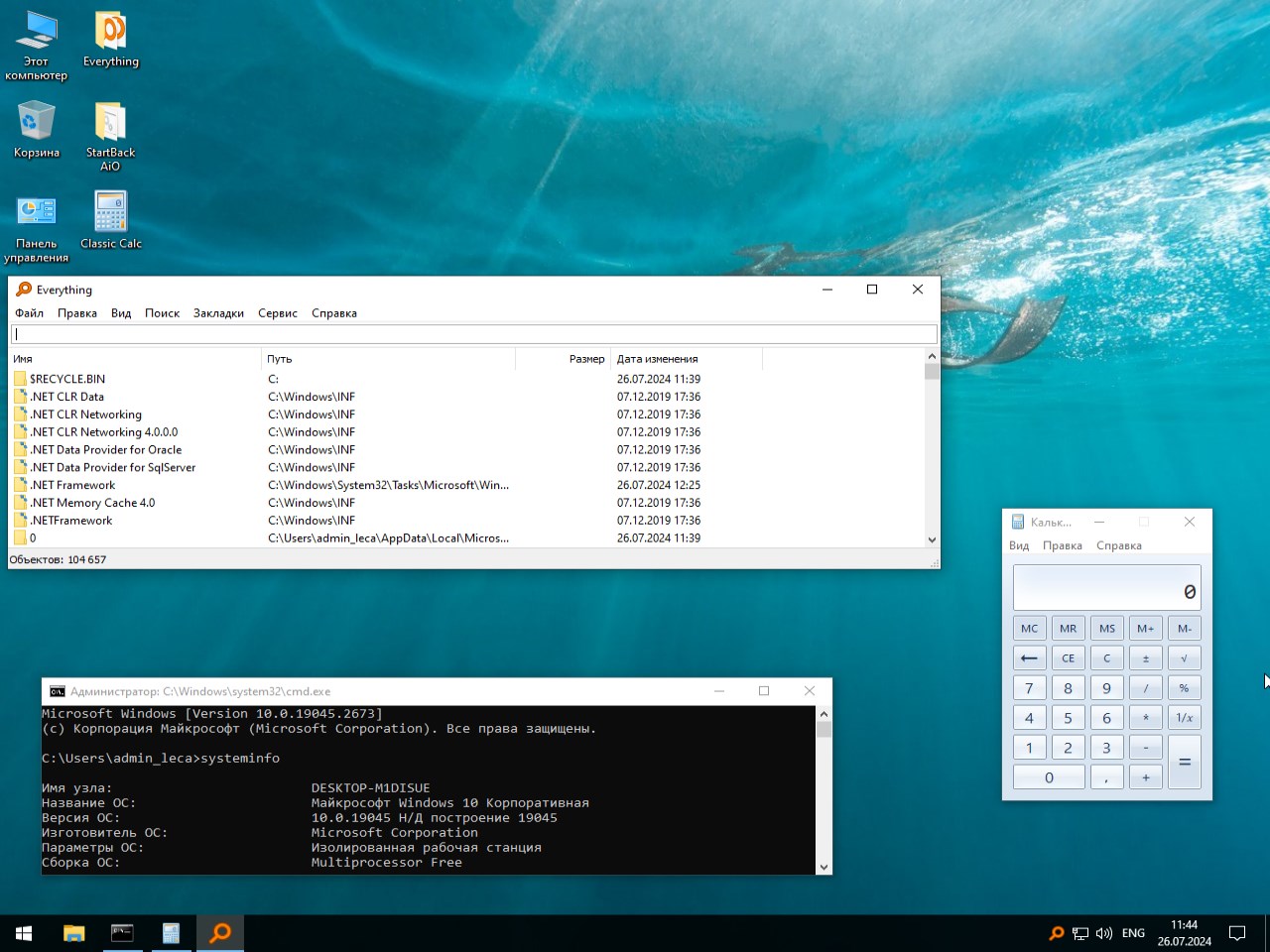This screenshot has width=1270, height=952.
Task: Open the Classic Calc desktop icon
Action: 110,221
